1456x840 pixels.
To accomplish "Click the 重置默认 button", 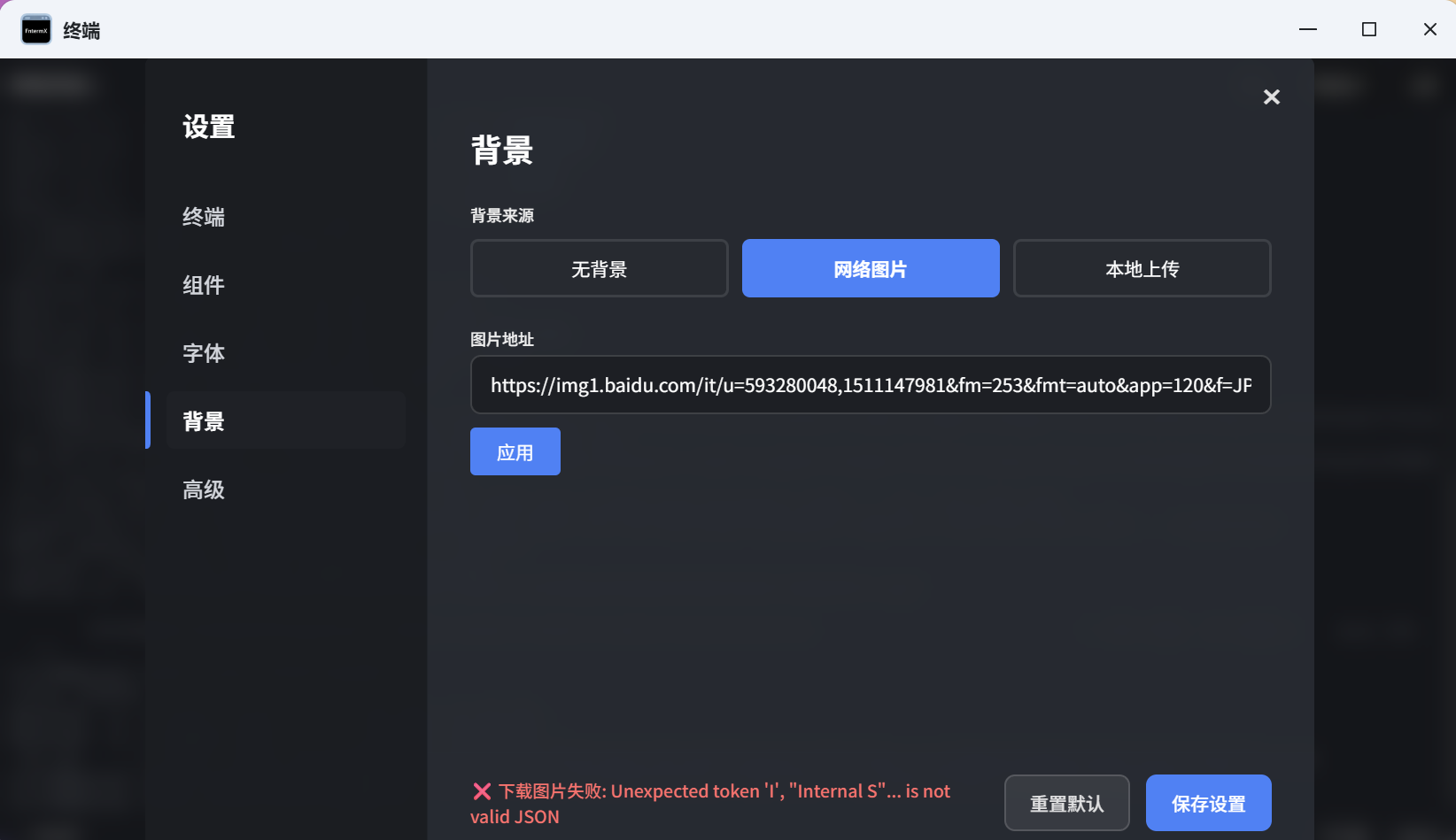I will [1066, 803].
